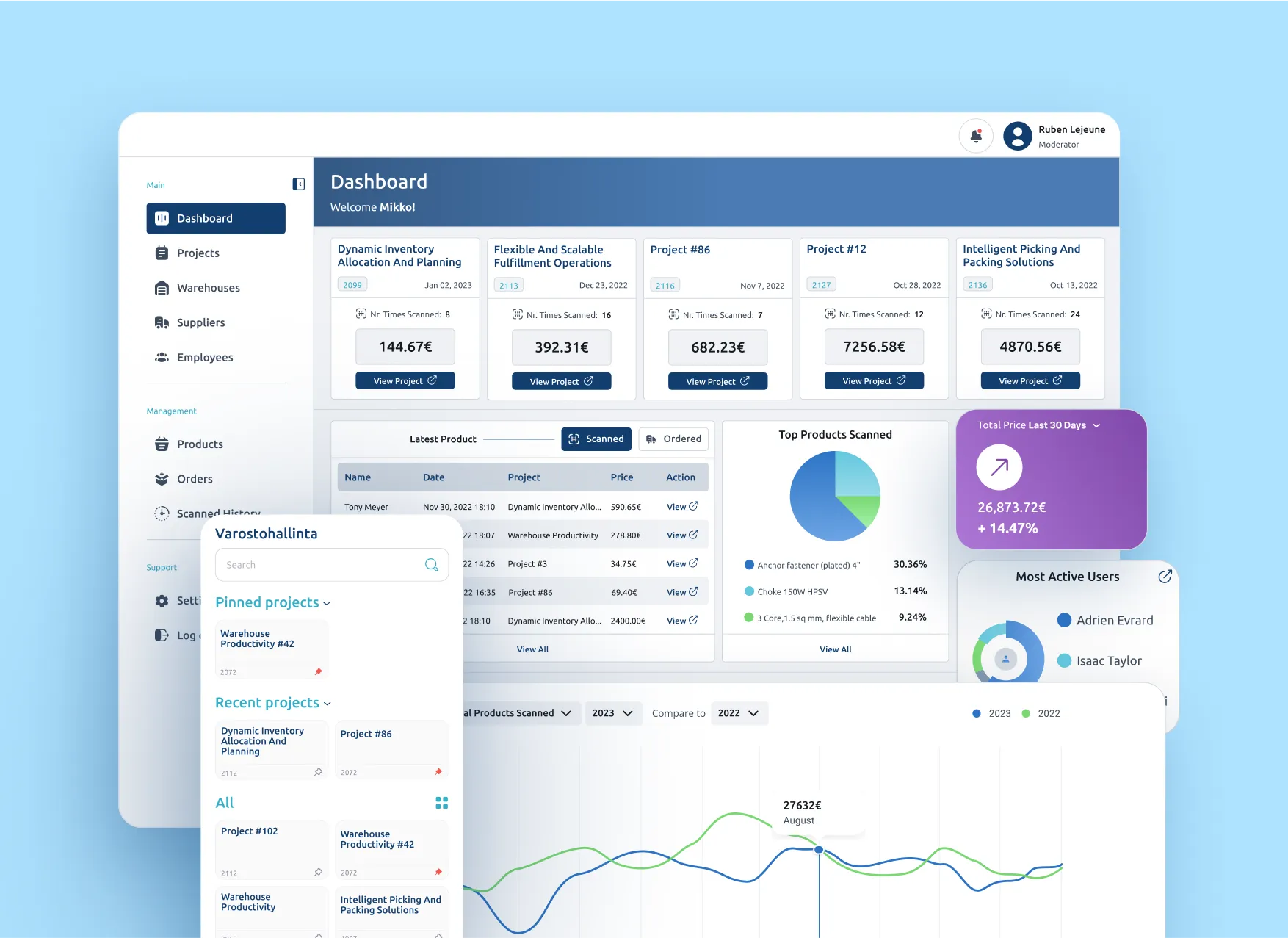Open Intelligent Picking And Packing Solutions in All list
This screenshot has width=1288, height=938.
pos(391,912)
